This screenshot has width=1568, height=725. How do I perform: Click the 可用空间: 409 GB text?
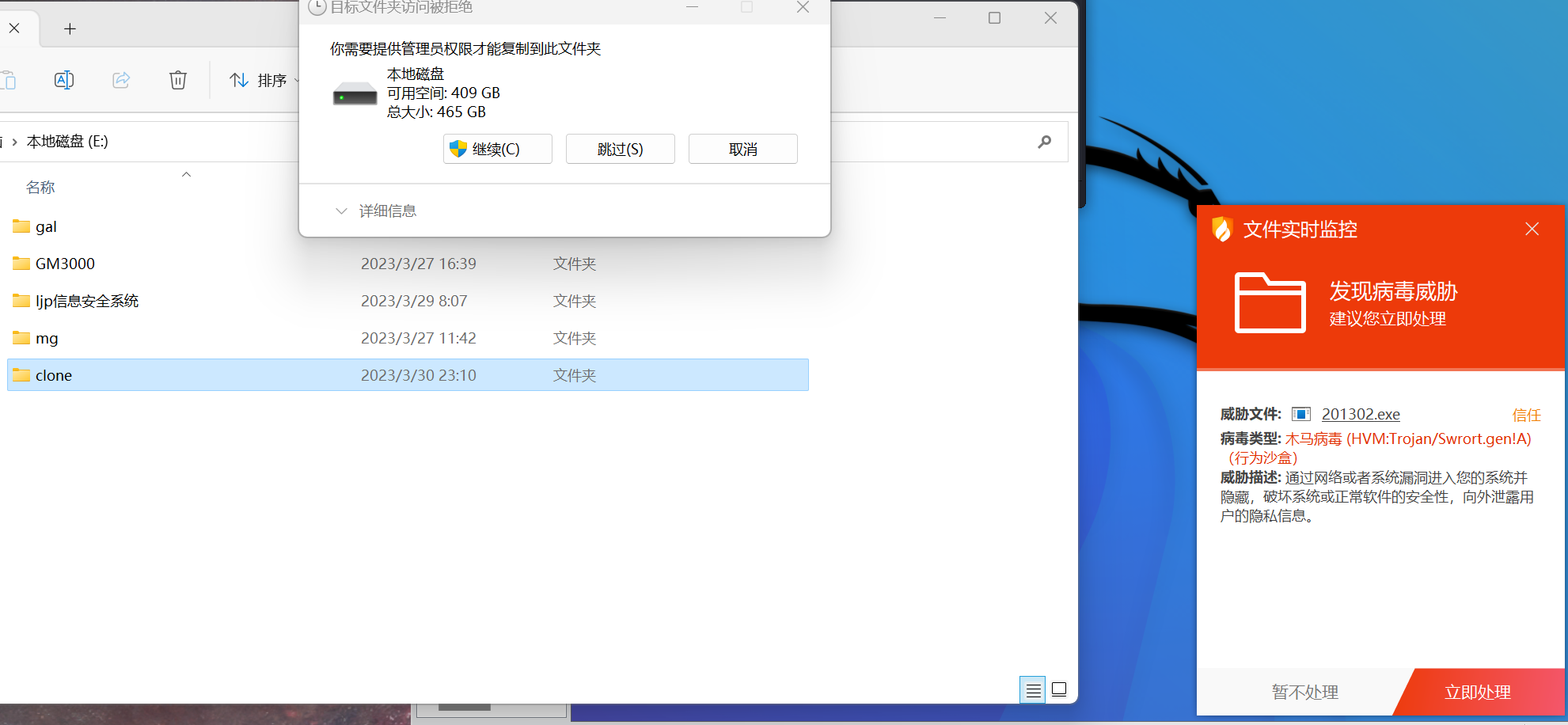click(x=443, y=93)
